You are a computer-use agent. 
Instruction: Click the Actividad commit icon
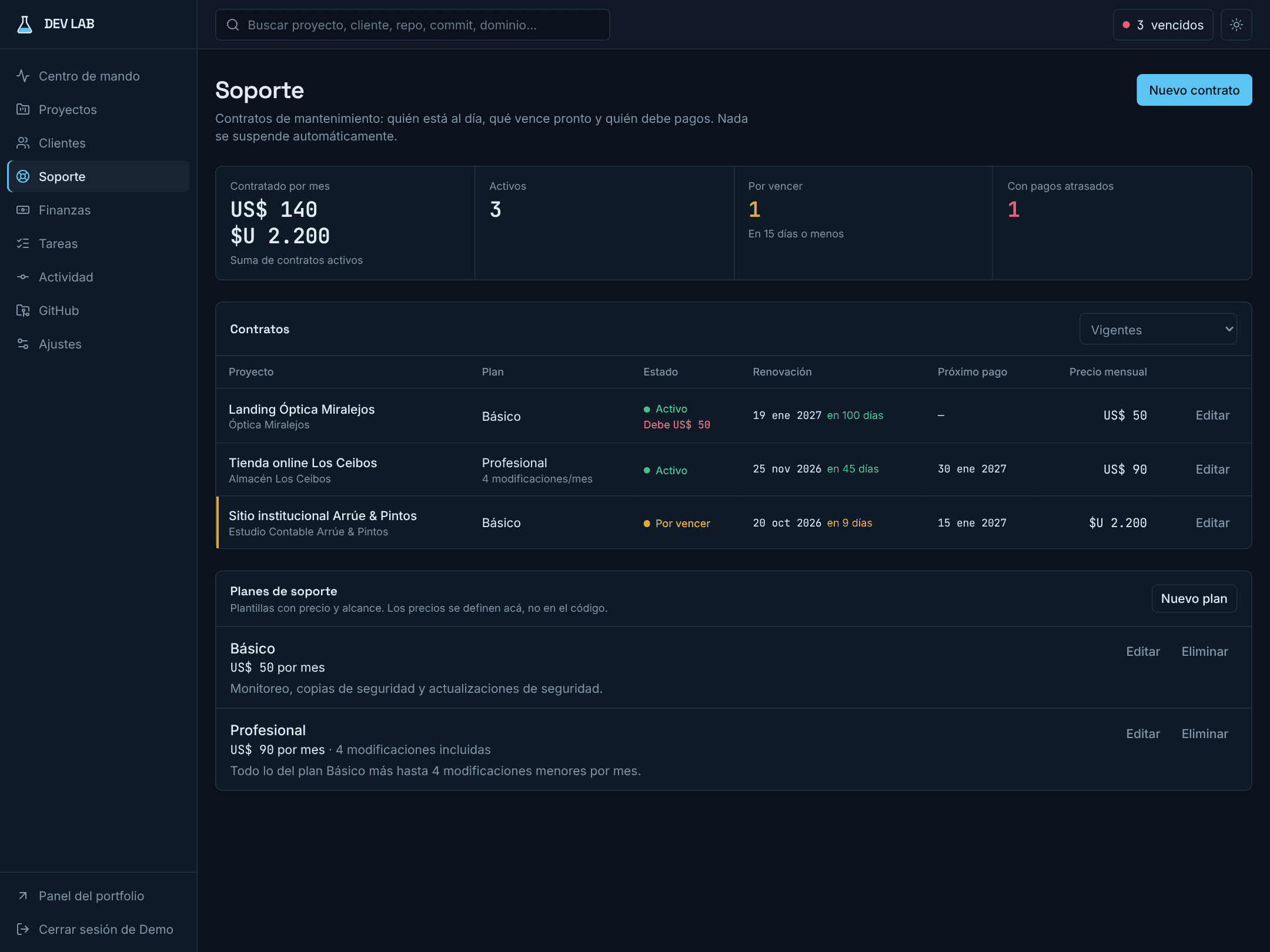23,277
